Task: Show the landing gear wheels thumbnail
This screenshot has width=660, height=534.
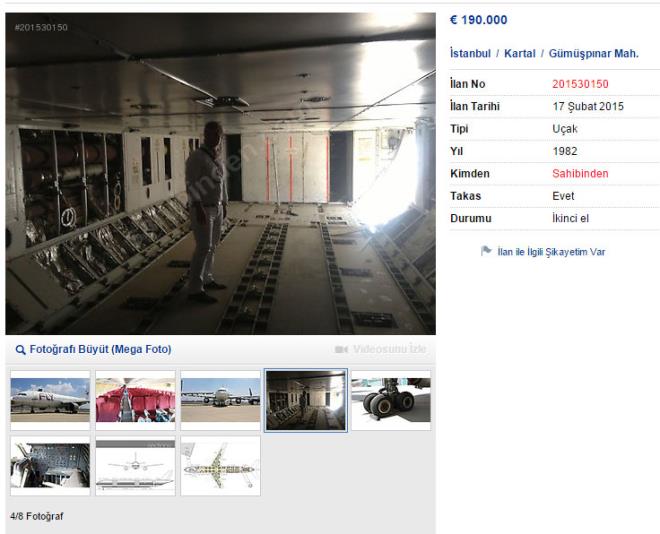Action: (x=391, y=400)
